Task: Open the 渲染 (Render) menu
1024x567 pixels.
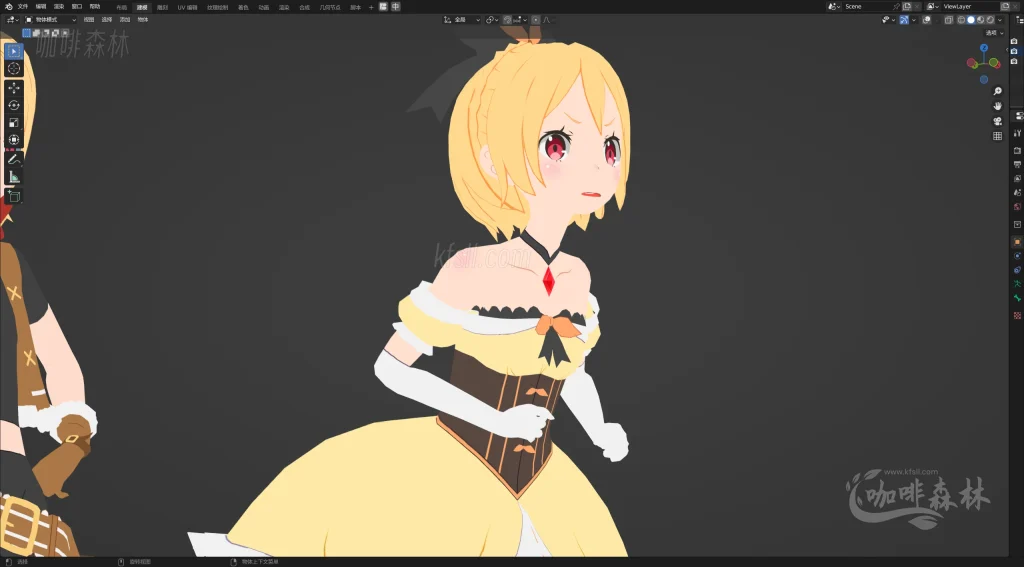Action: coord(59,7)
